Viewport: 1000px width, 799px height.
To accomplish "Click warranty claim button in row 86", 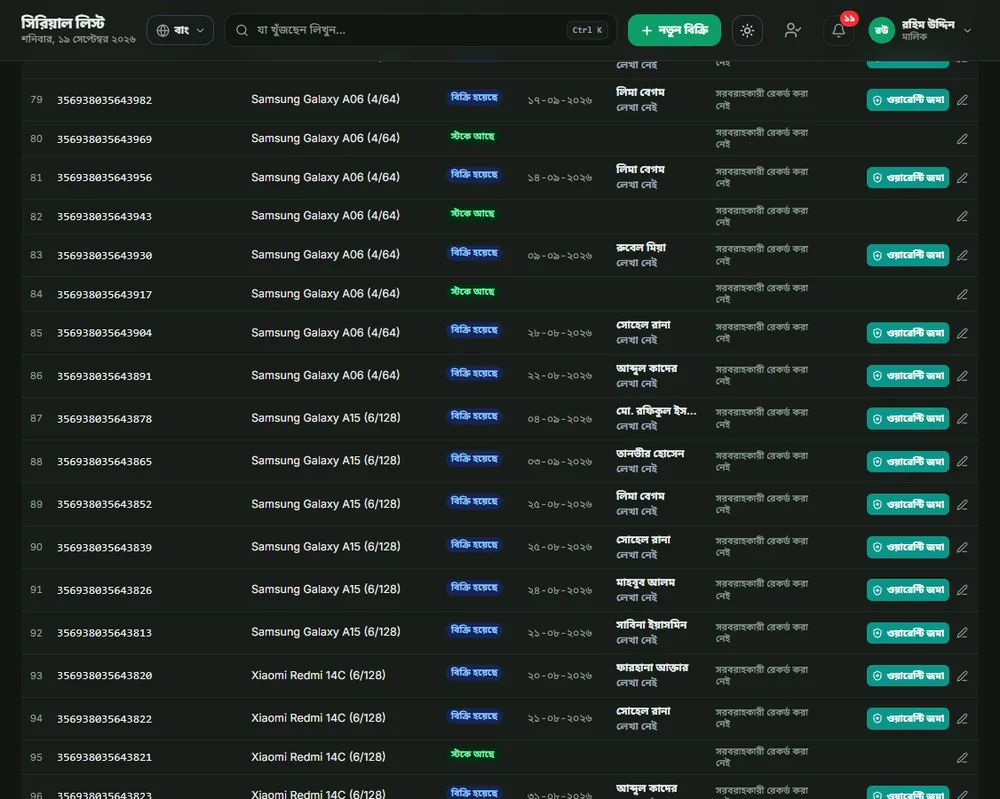I will click(908, 376).
